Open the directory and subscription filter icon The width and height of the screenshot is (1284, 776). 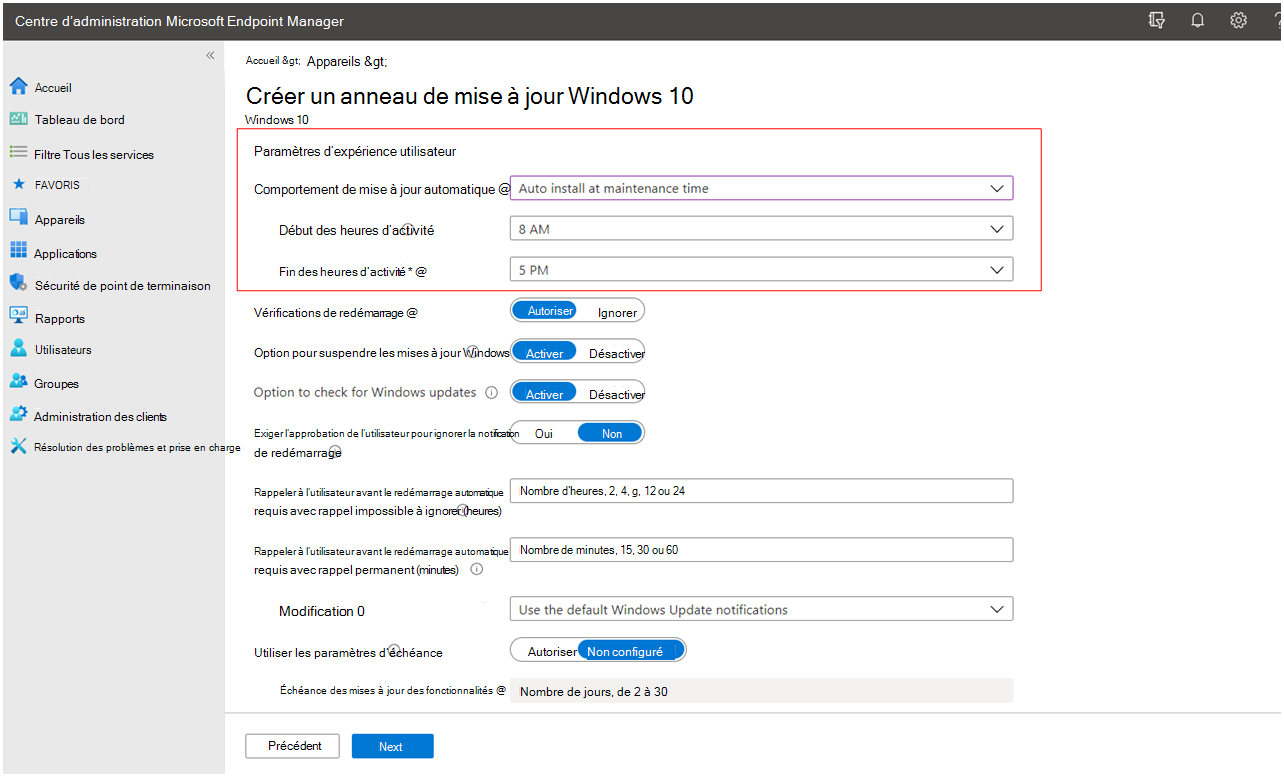(x=1157, y=20)
